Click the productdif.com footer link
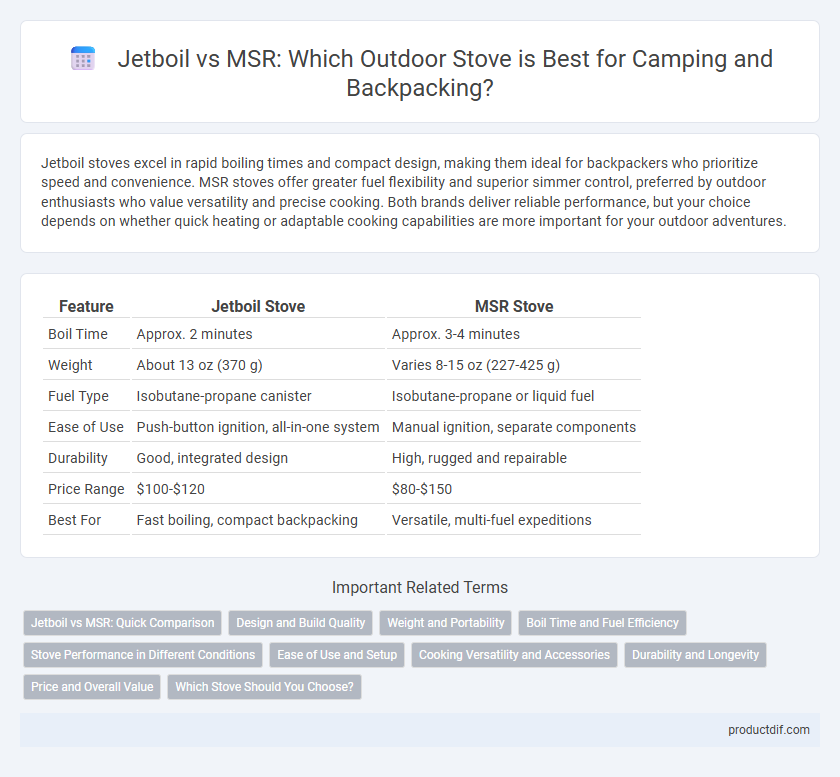The image size is (840, 777). [769, 730]
